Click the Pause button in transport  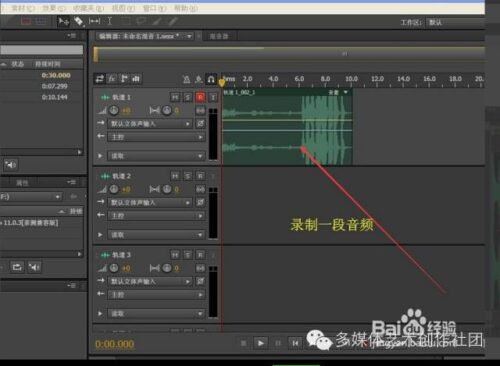[x=278, y=343]
